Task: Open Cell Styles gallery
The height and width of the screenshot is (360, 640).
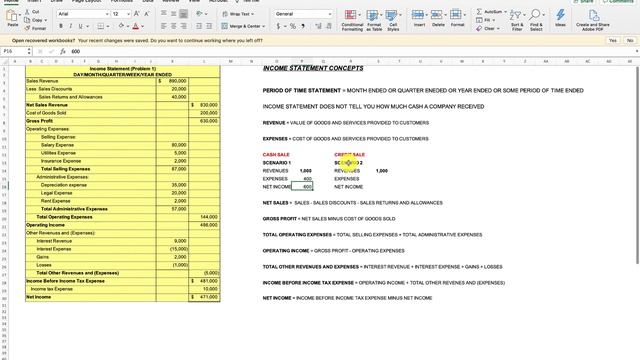Action: pyautogui.click(x=393, y=20)
